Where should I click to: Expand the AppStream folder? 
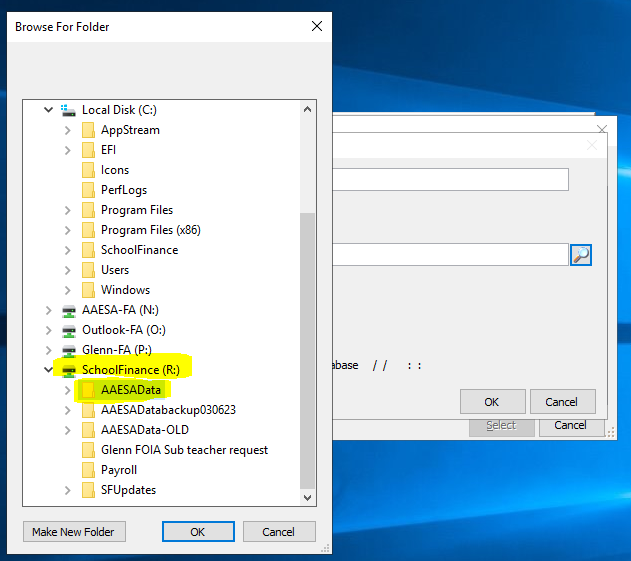pos(68,130)
